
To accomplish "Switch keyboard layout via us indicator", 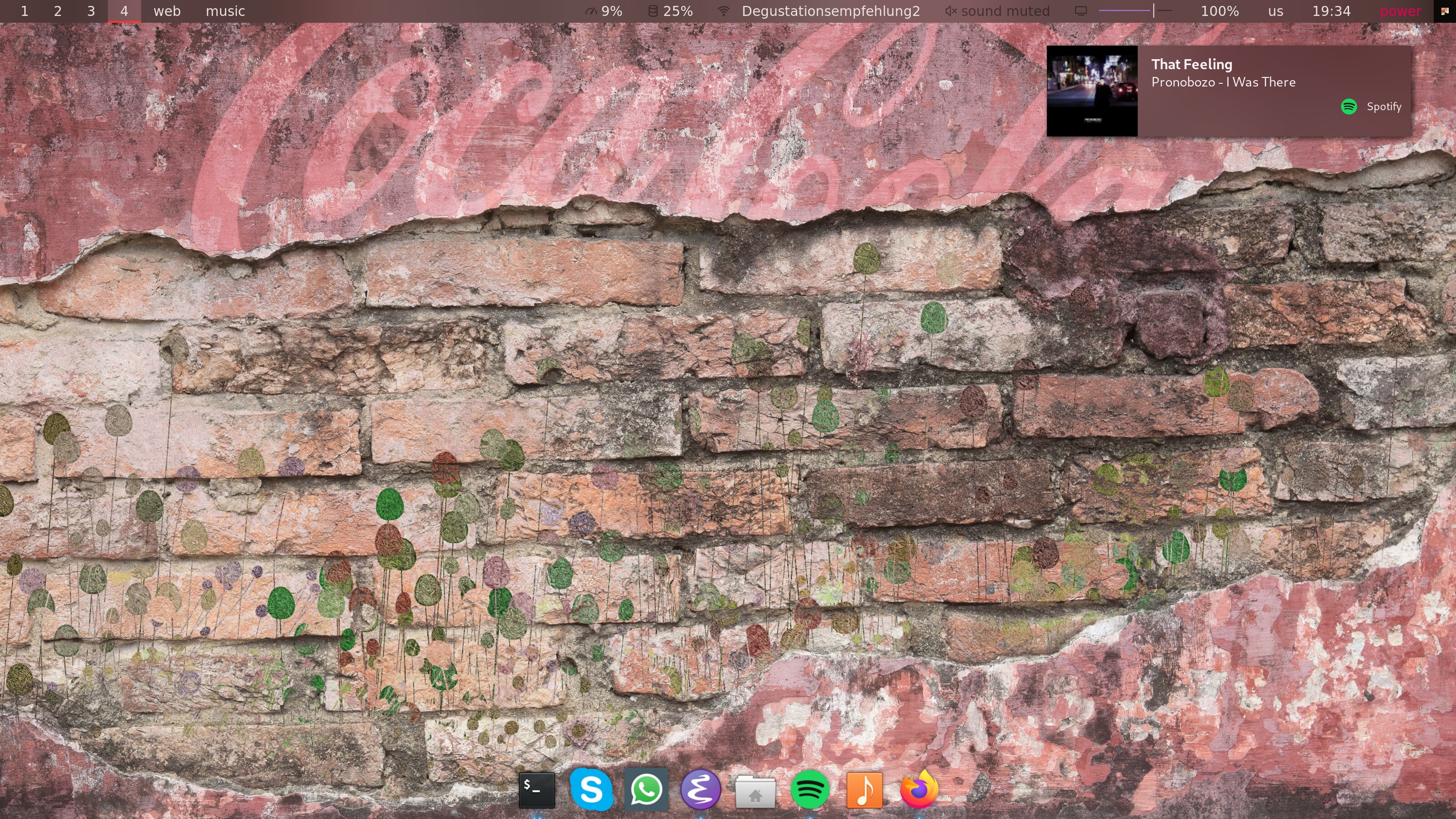I will point(1275,11).
